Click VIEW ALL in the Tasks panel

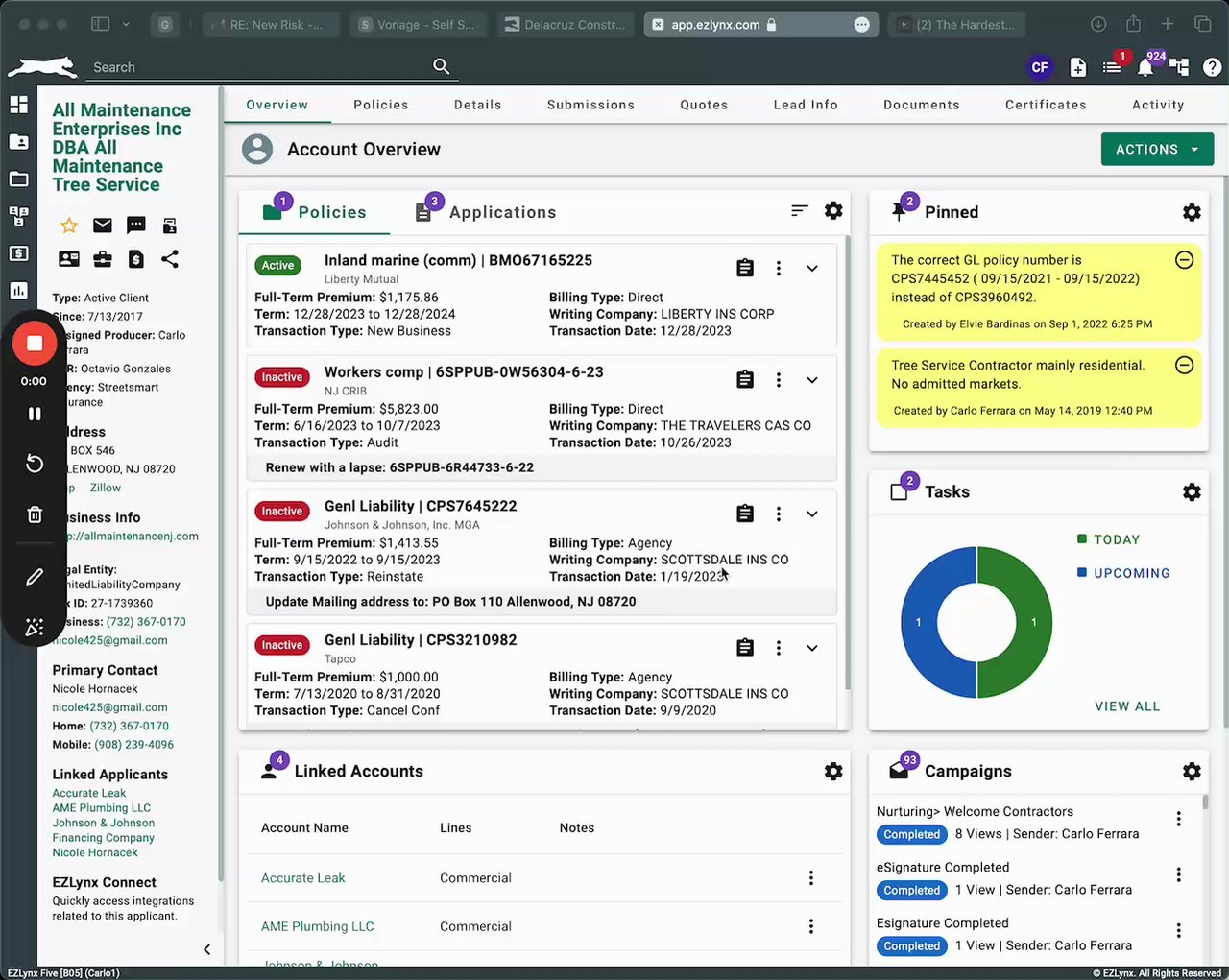coord(1127,706)
